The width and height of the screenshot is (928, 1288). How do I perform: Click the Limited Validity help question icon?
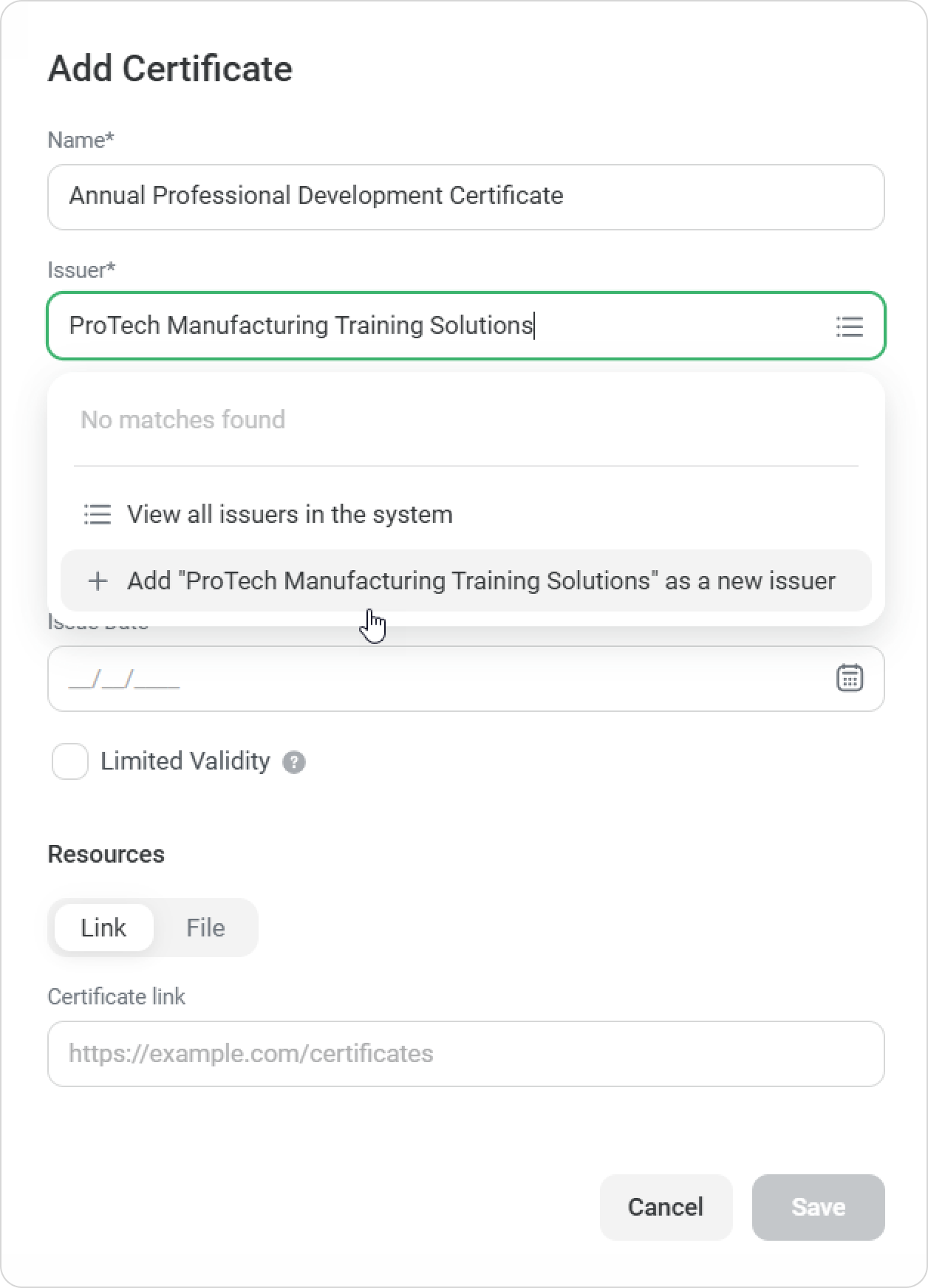click(294, 762)
